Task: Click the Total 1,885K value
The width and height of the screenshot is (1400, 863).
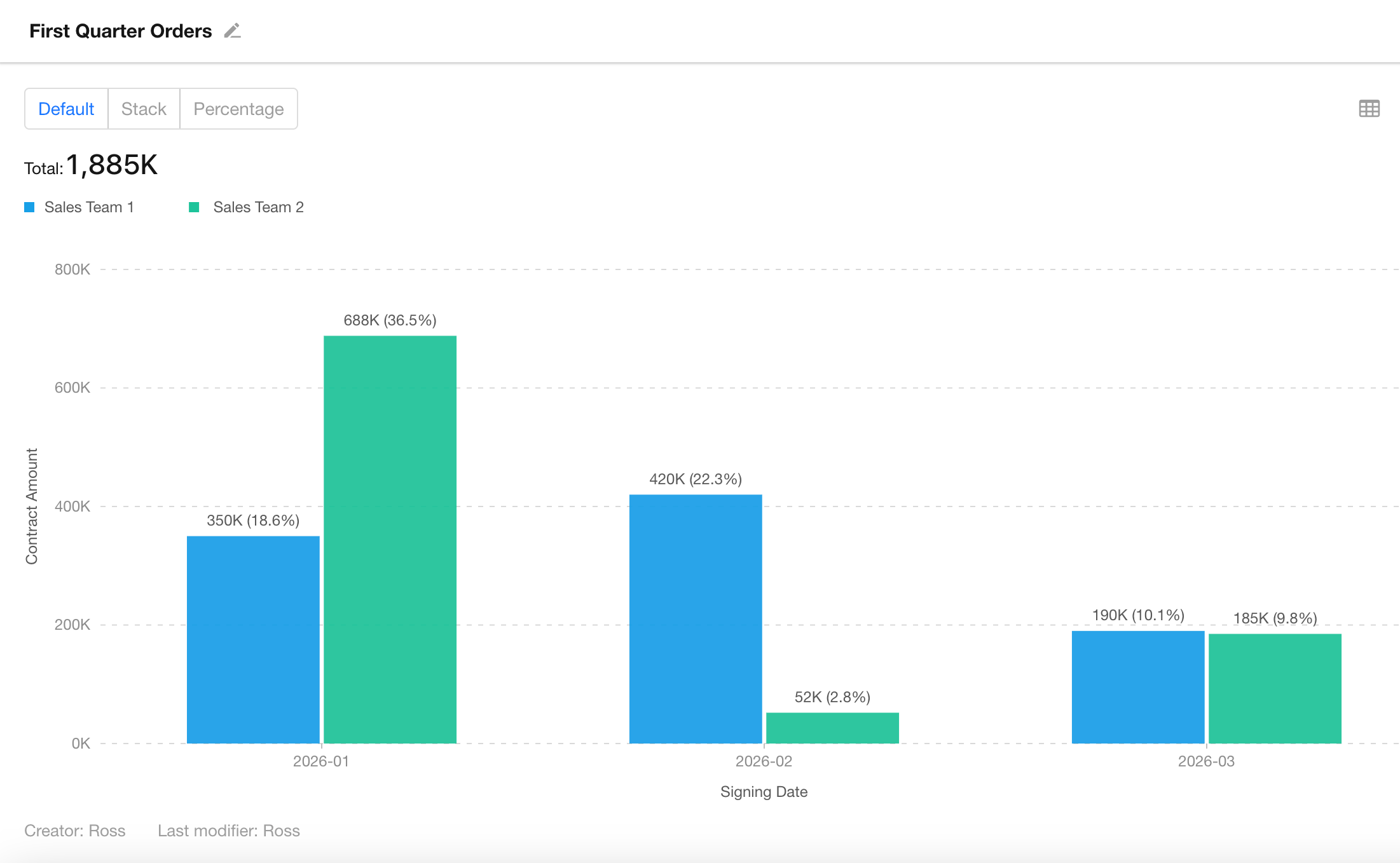Action: (x=111, y=165)
